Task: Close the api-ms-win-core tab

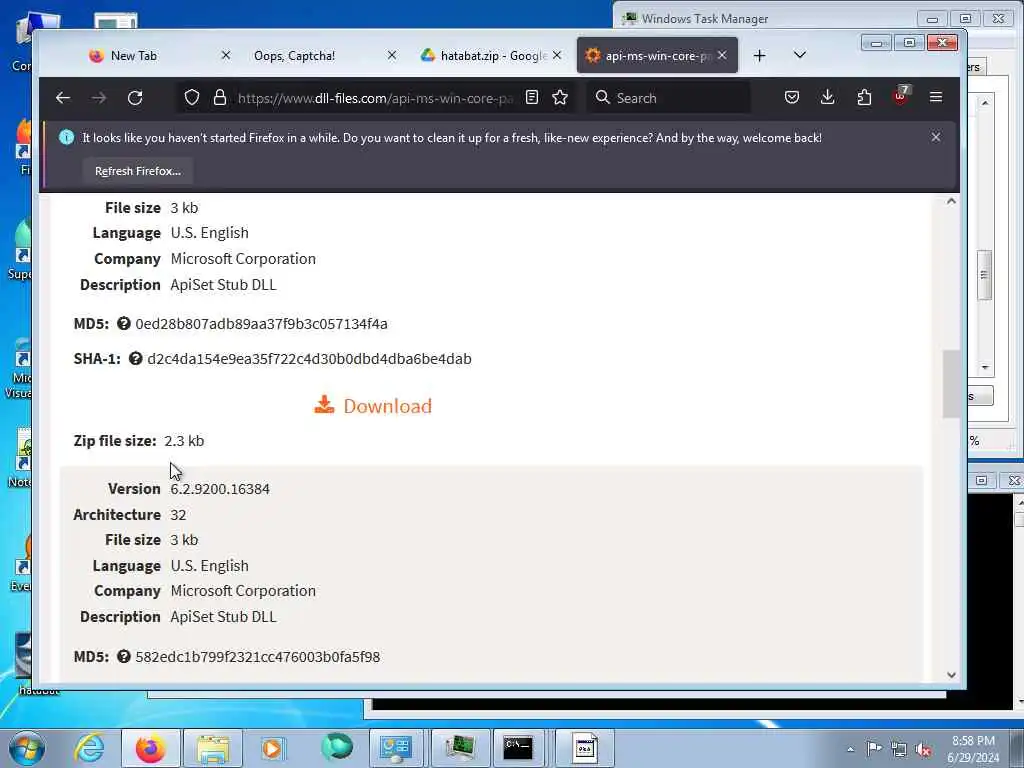Action: tap(722, 56)
